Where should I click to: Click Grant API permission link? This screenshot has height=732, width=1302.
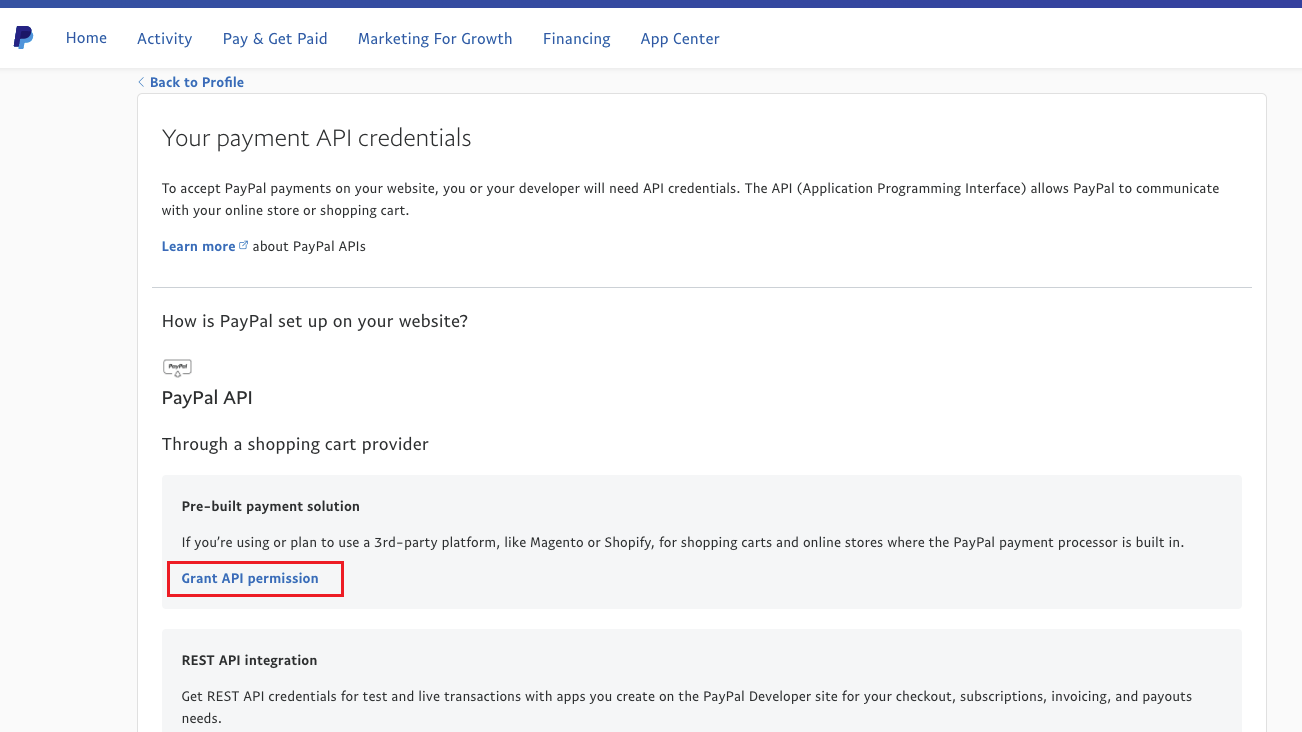point(250,578)
